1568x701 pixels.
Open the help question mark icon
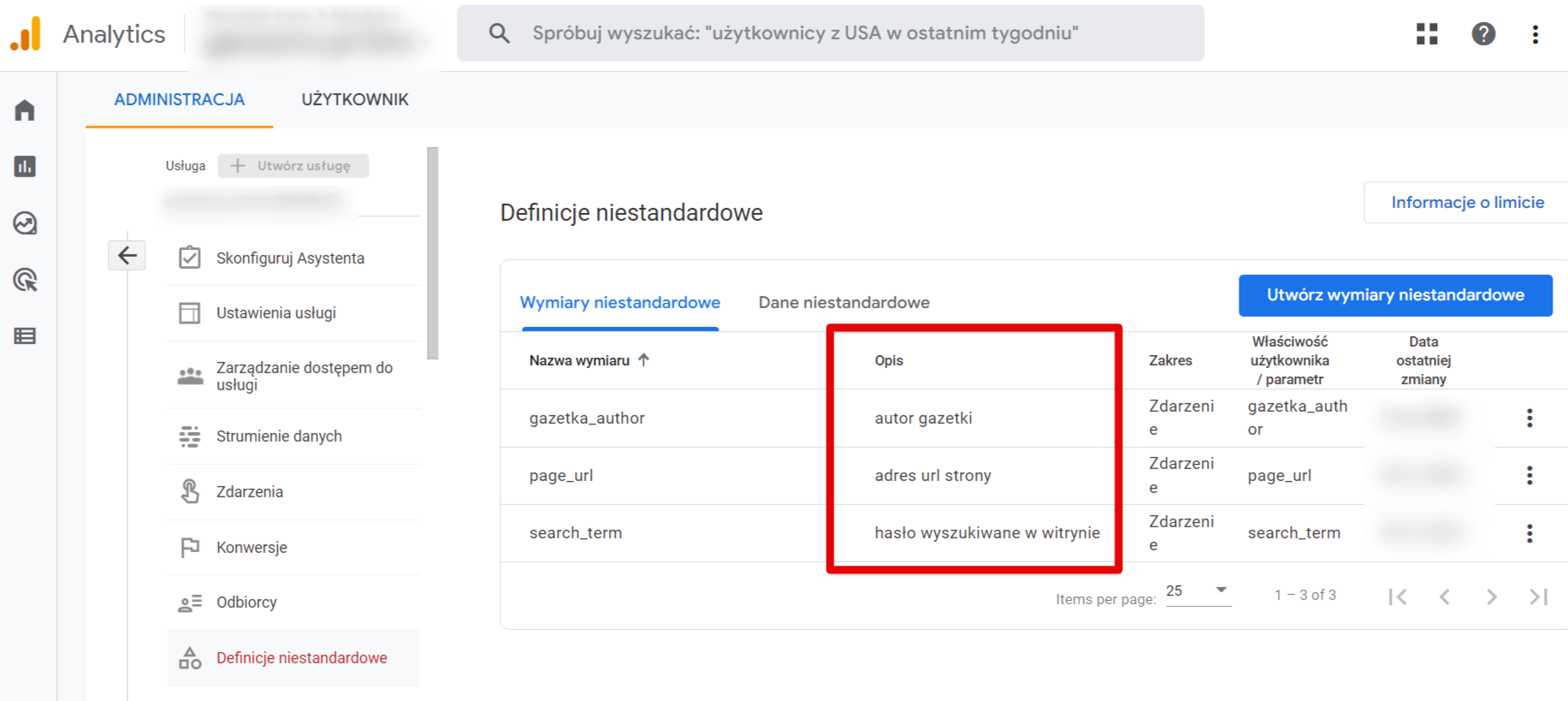(1483, 33)
